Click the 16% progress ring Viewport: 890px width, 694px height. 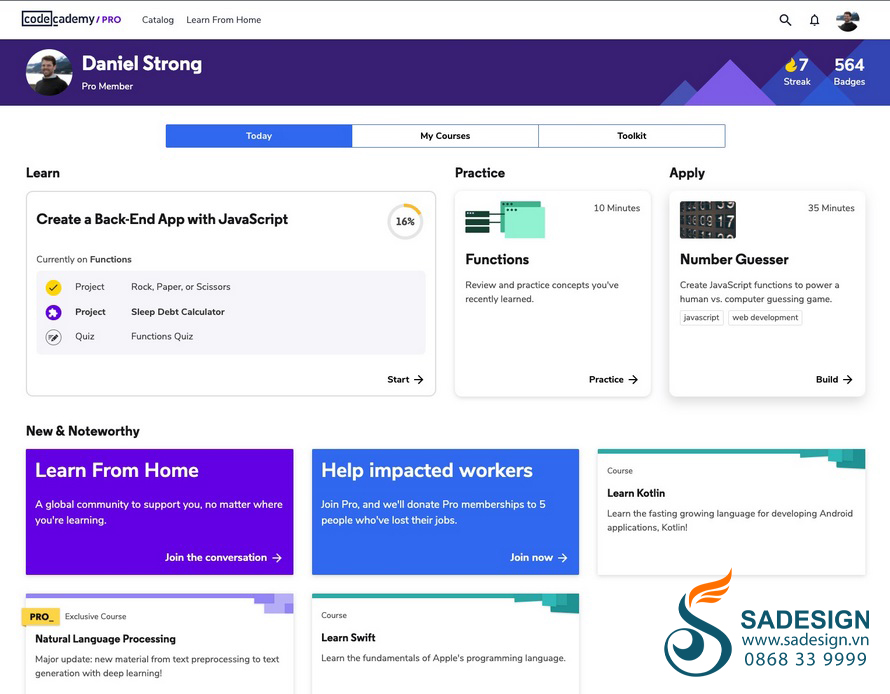[x=405, y=221]
